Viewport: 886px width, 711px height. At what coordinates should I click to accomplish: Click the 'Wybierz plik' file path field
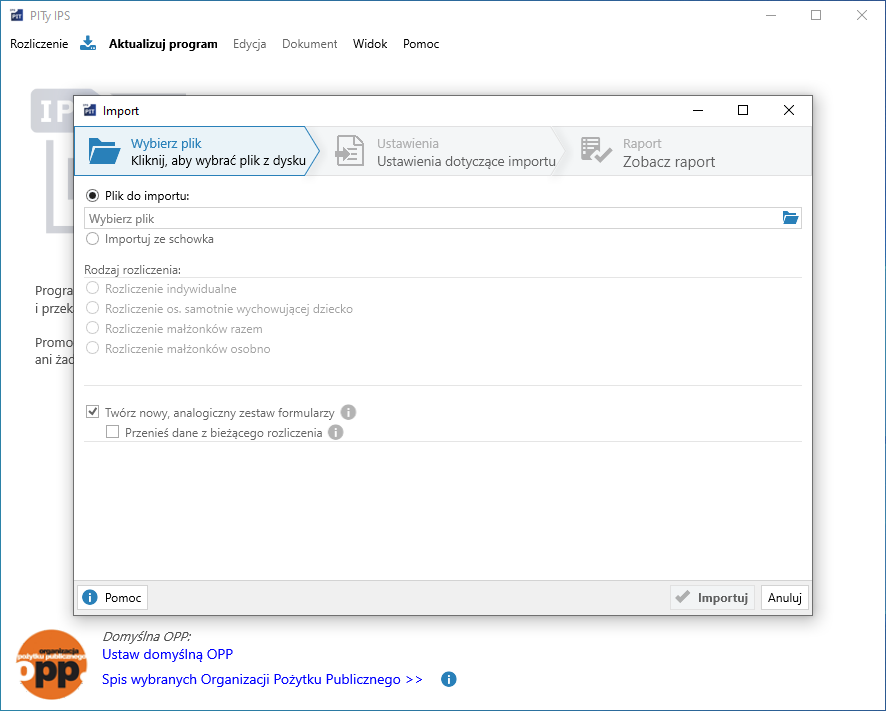pos(430,218)
